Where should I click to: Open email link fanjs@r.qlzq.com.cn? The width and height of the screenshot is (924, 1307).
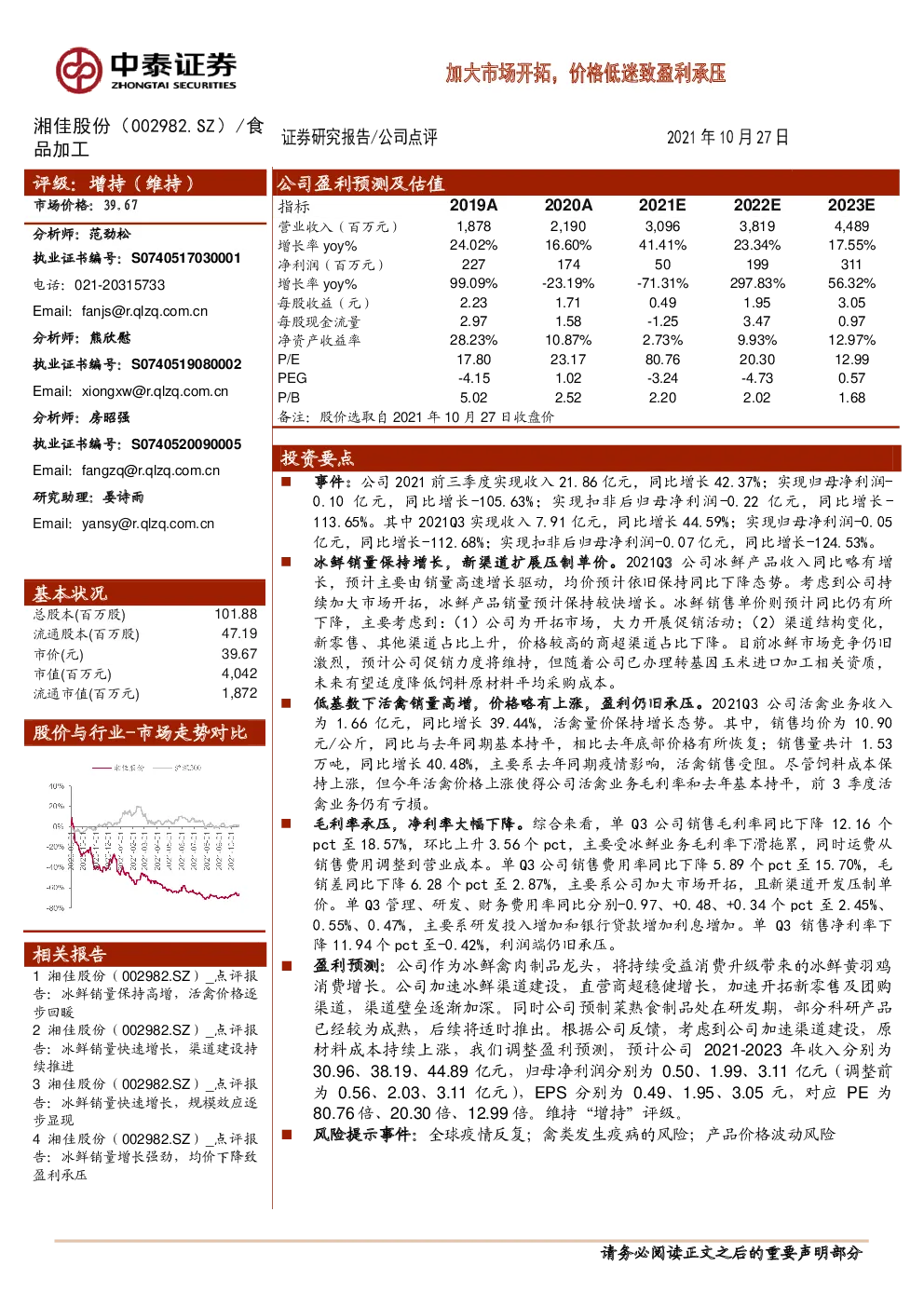click(x=144, y=311)
